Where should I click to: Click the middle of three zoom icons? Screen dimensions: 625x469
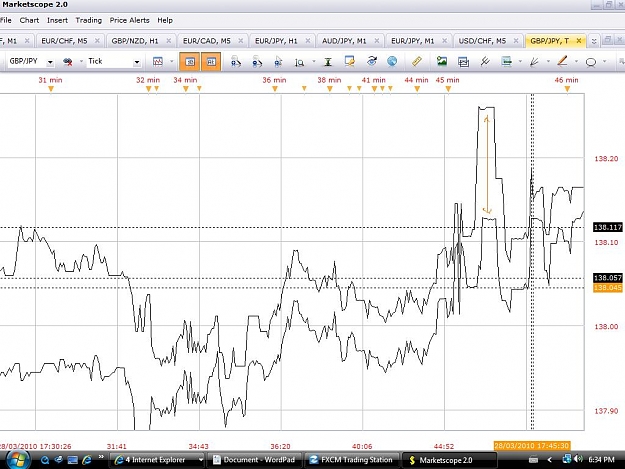(x=257, y=61)
